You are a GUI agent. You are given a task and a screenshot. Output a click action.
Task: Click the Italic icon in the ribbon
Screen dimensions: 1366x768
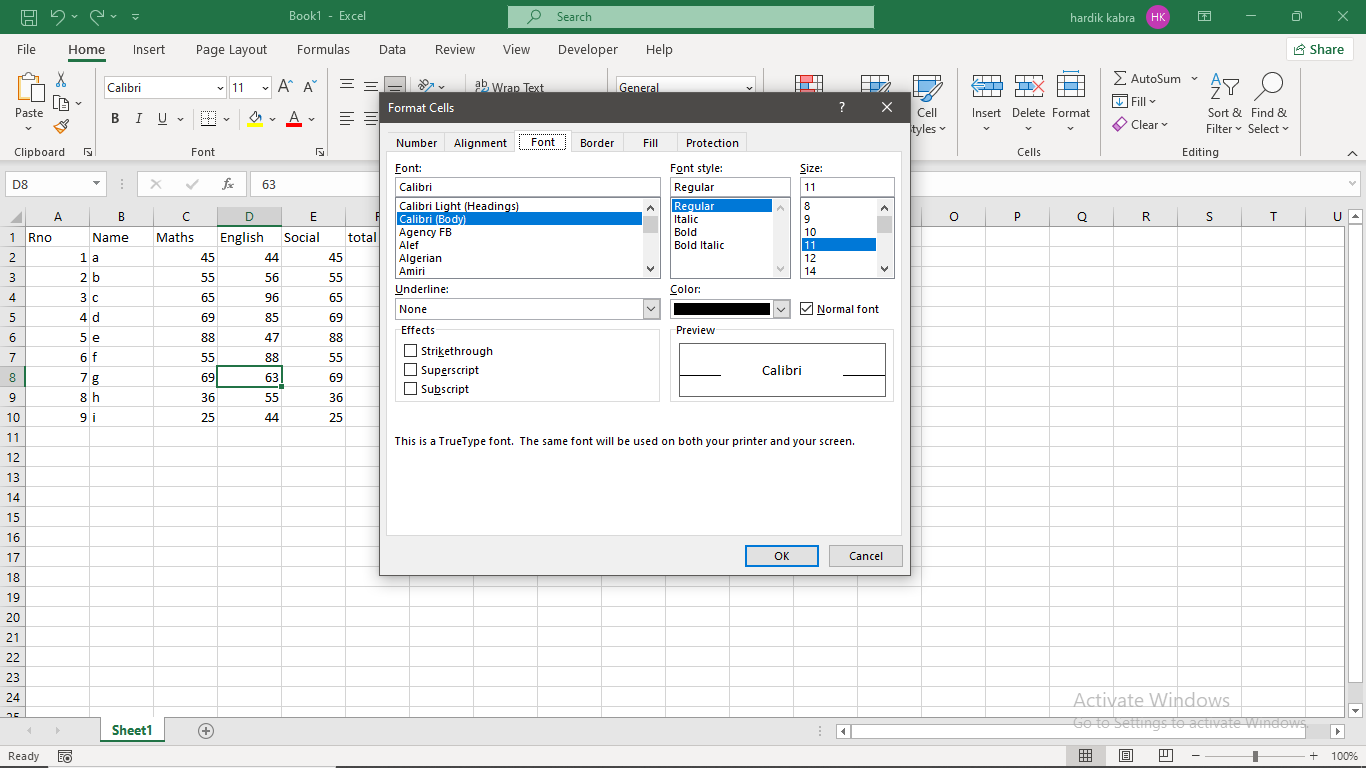(x=138, y=119)
